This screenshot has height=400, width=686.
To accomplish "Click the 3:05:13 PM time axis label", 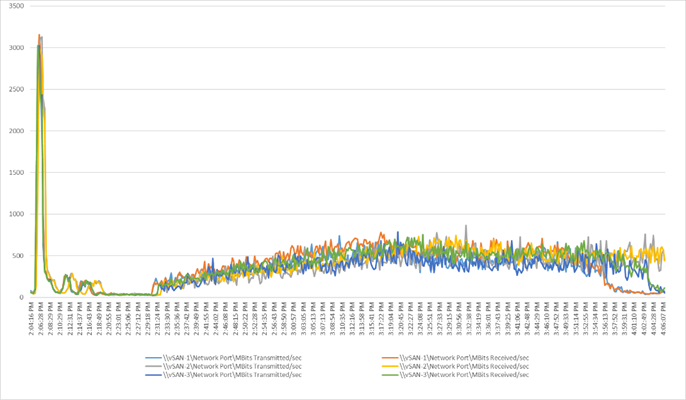I will pos(312,318).
